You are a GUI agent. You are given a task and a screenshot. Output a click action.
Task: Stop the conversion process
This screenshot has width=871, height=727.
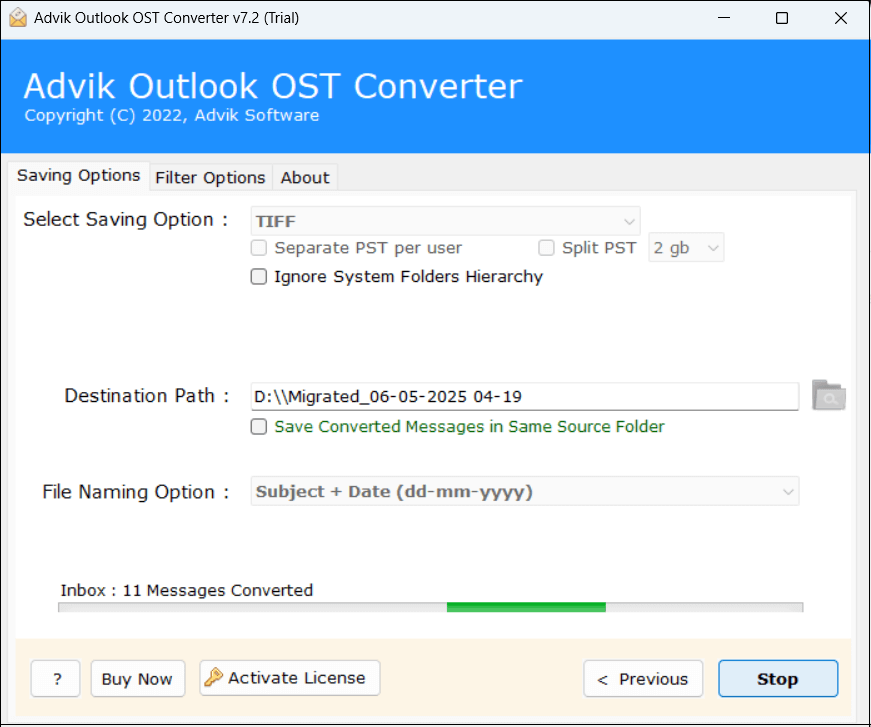pos(778,678)
